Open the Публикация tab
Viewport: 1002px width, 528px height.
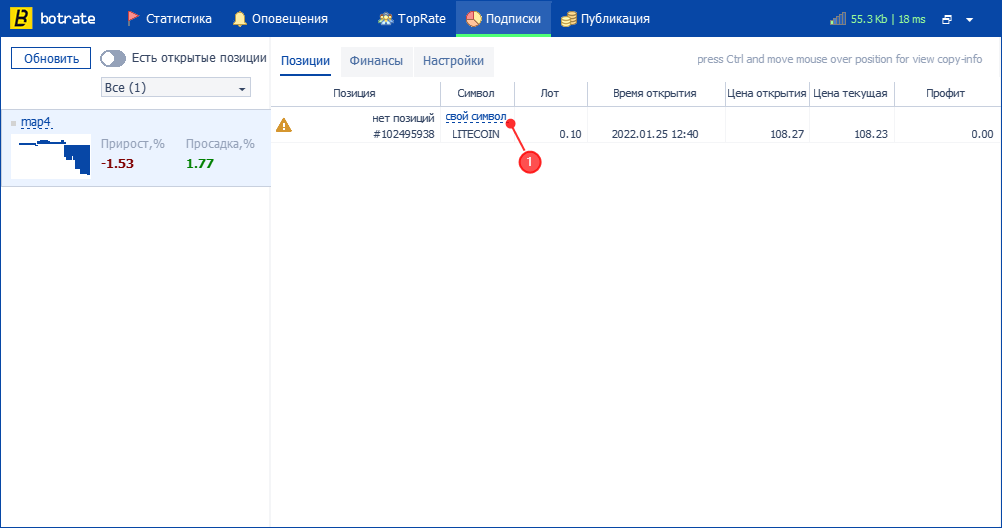pyautogui.click(x=606, y=19)
